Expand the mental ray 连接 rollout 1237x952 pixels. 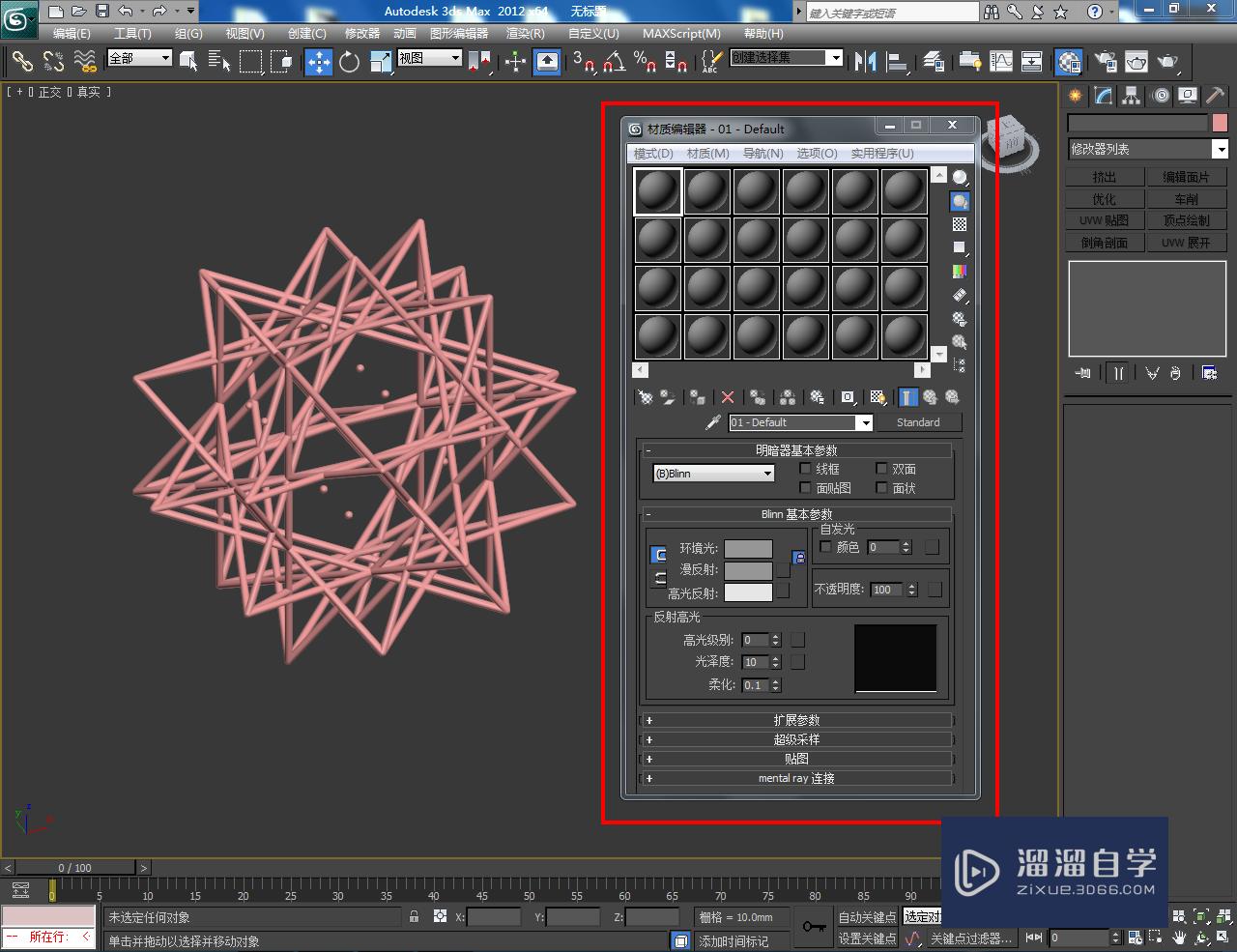(x=797, y=778)
